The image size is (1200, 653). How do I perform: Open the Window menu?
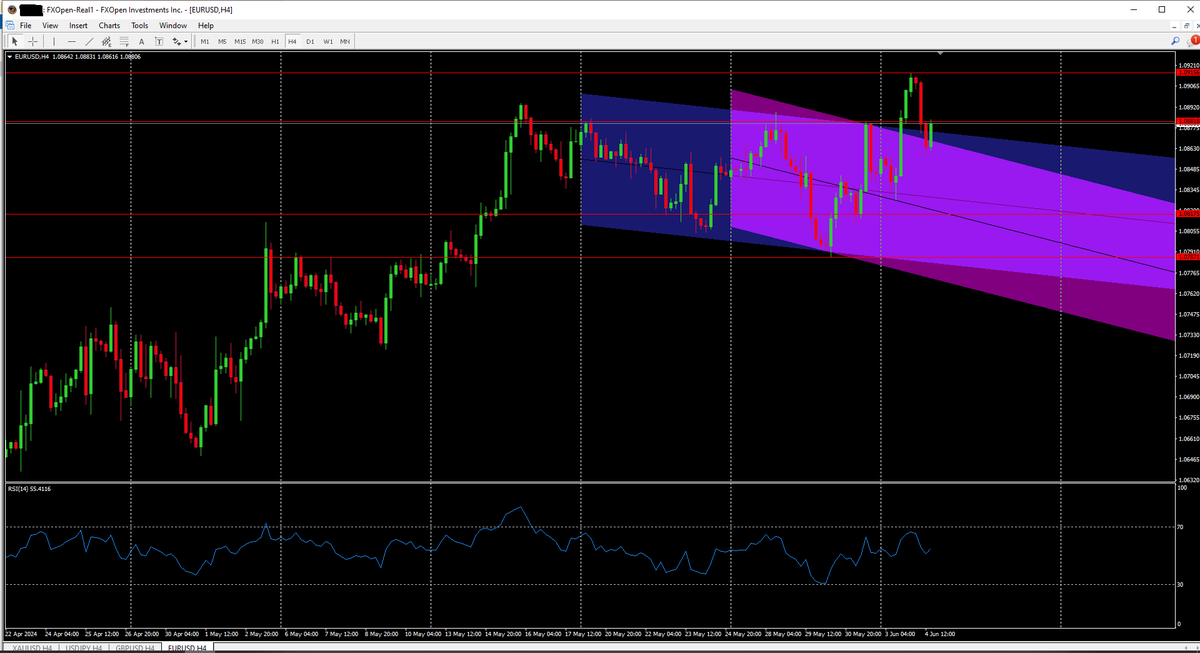click(x=173, y=25)
